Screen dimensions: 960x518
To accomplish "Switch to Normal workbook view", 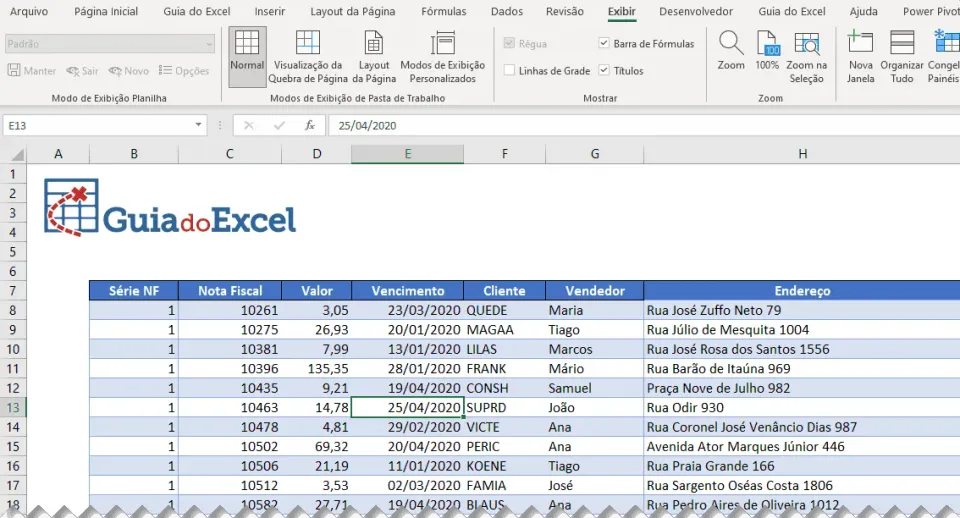I will click(247, 56).
